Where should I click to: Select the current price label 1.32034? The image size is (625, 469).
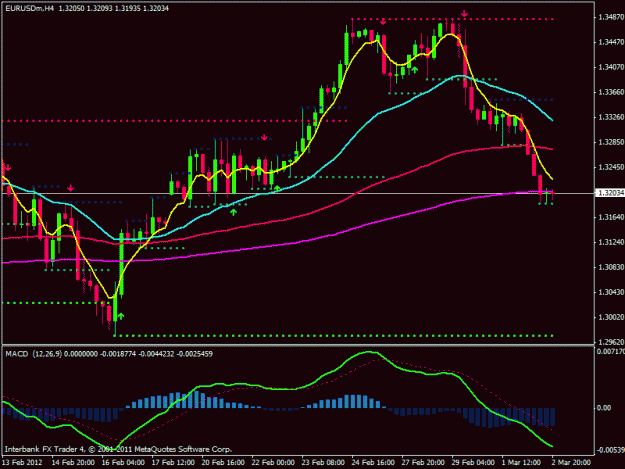pyautogui.click(x=610, y=193)
